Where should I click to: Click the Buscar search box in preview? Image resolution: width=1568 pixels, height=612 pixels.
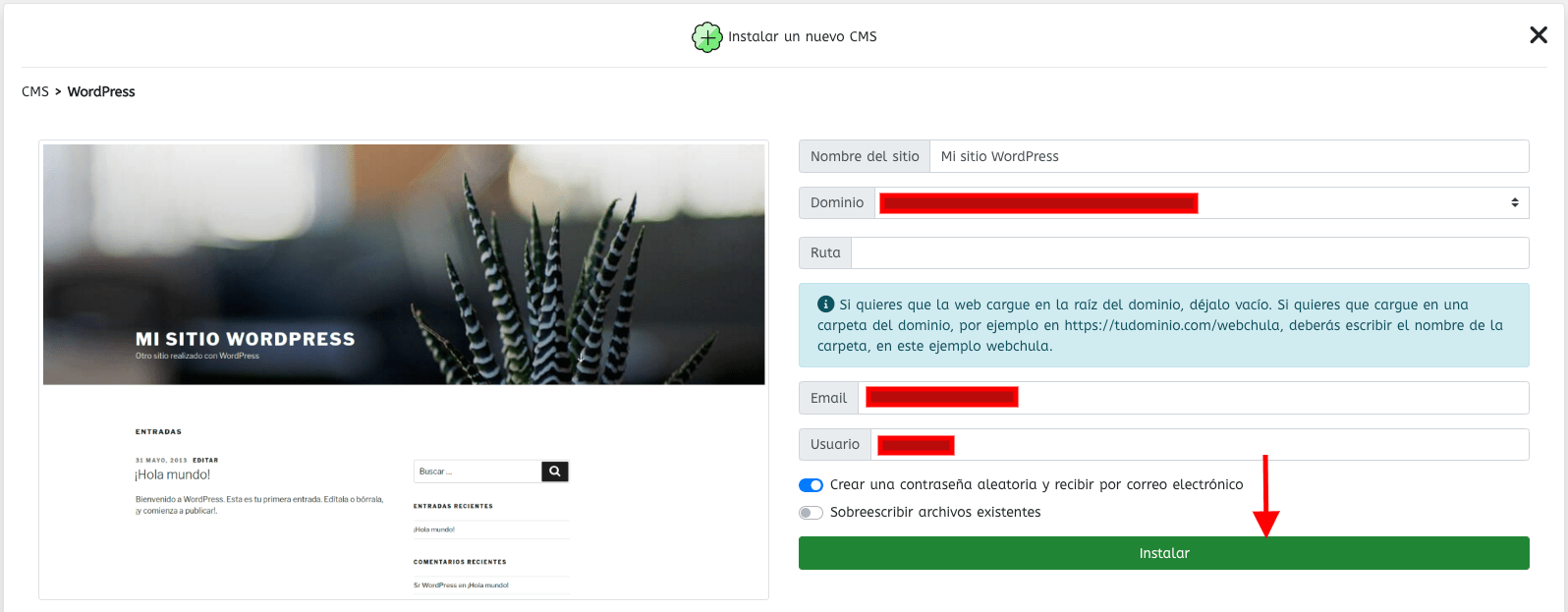[477, 472]
